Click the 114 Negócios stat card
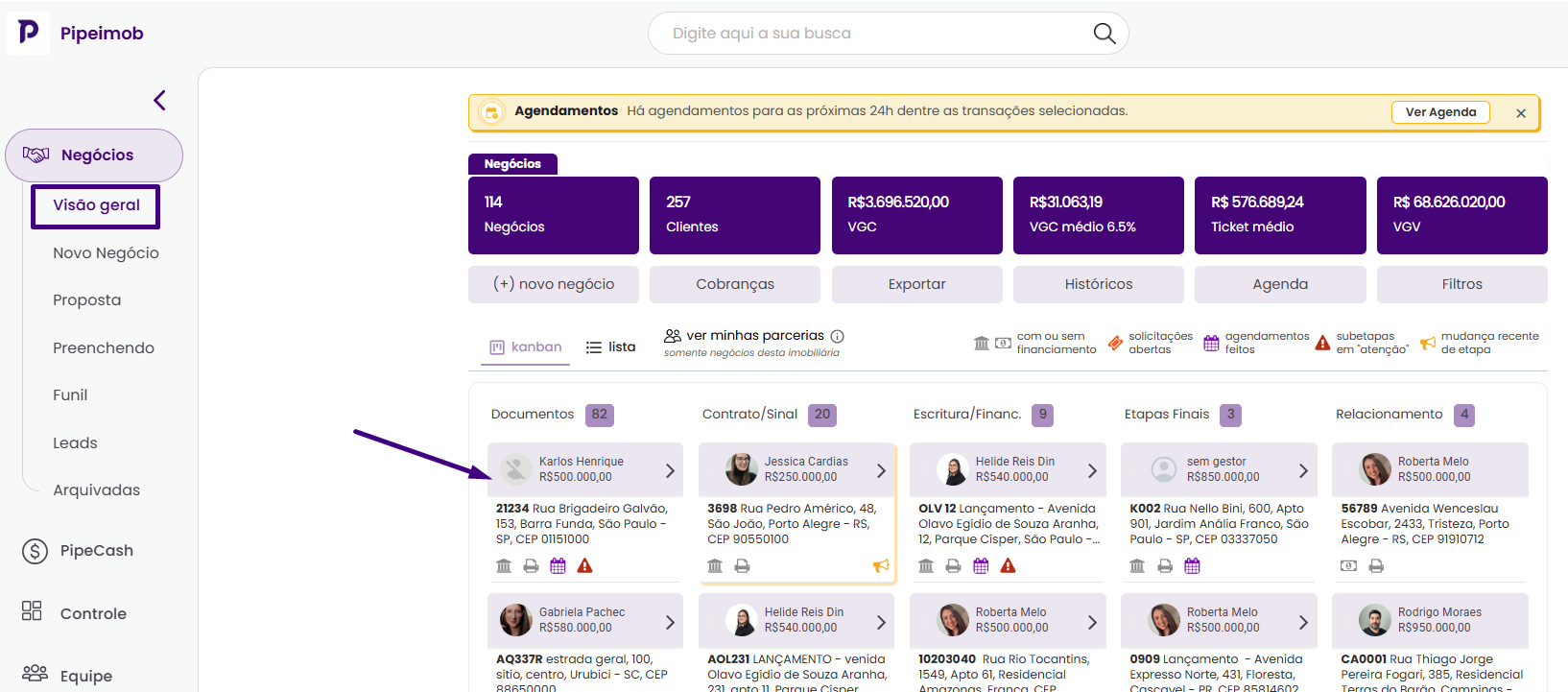Image resolution: width=1568 pixels, height=692 pixels. pyautogui.click(x=554, y=215)
